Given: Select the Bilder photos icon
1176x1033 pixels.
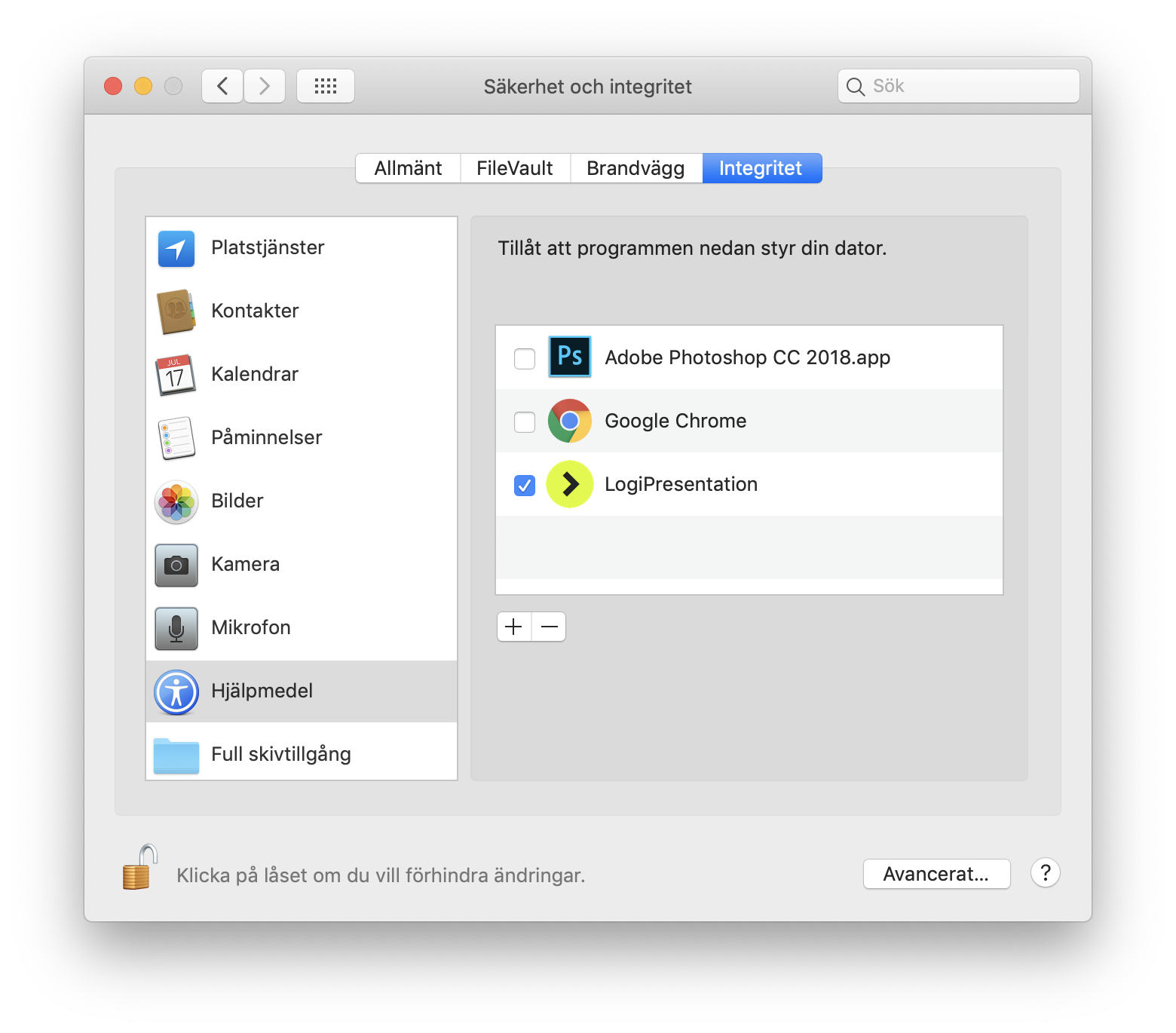Looking at the screenshot, I should pos(176,501).
